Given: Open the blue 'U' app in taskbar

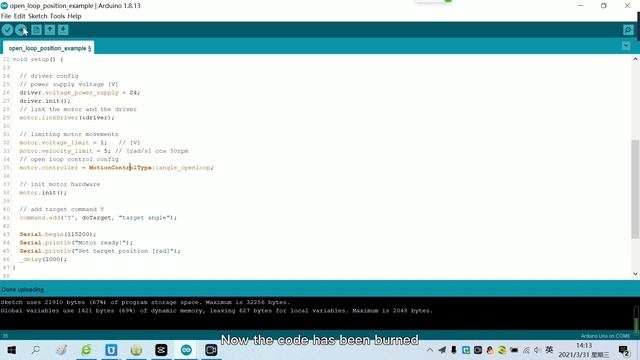Looking at the screenshot, I should pyautogui.click(x=111, y=350).
